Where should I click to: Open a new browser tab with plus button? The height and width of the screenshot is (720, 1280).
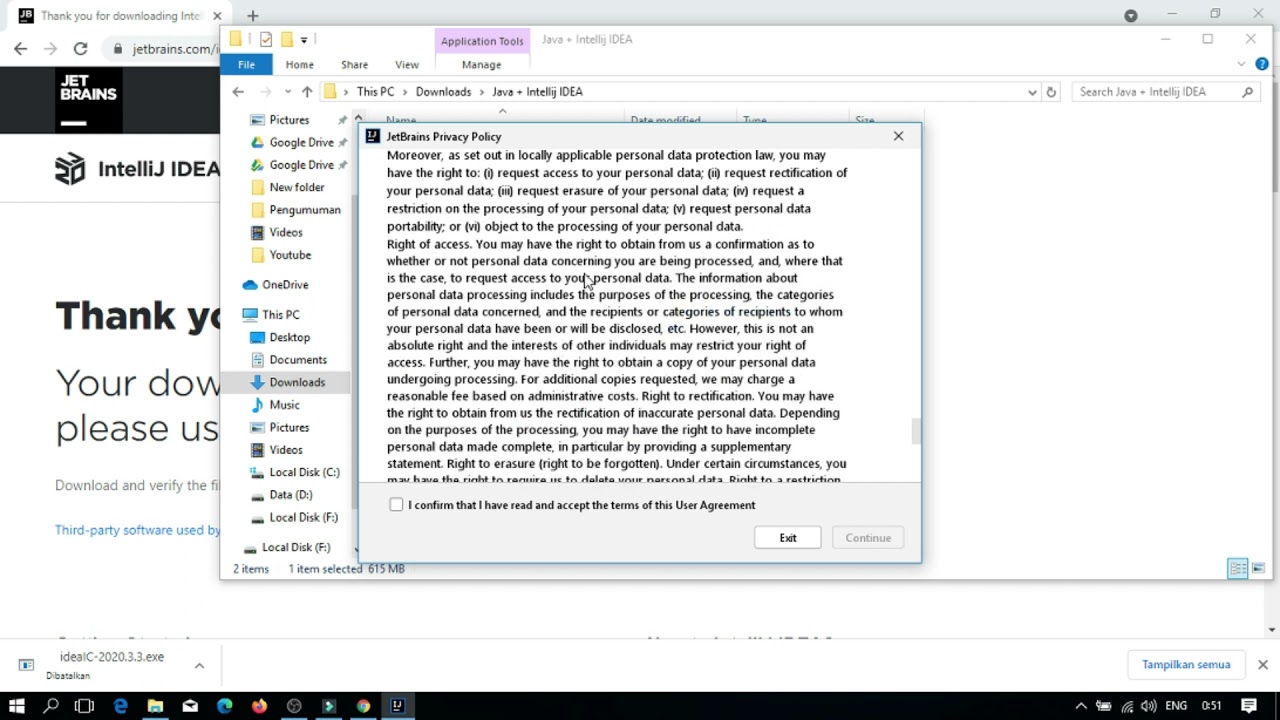coord(253,16)
